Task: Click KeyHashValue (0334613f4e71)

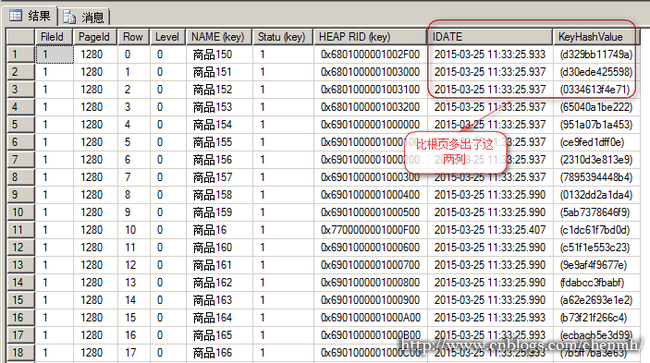Action: click(x=597, y=90)
